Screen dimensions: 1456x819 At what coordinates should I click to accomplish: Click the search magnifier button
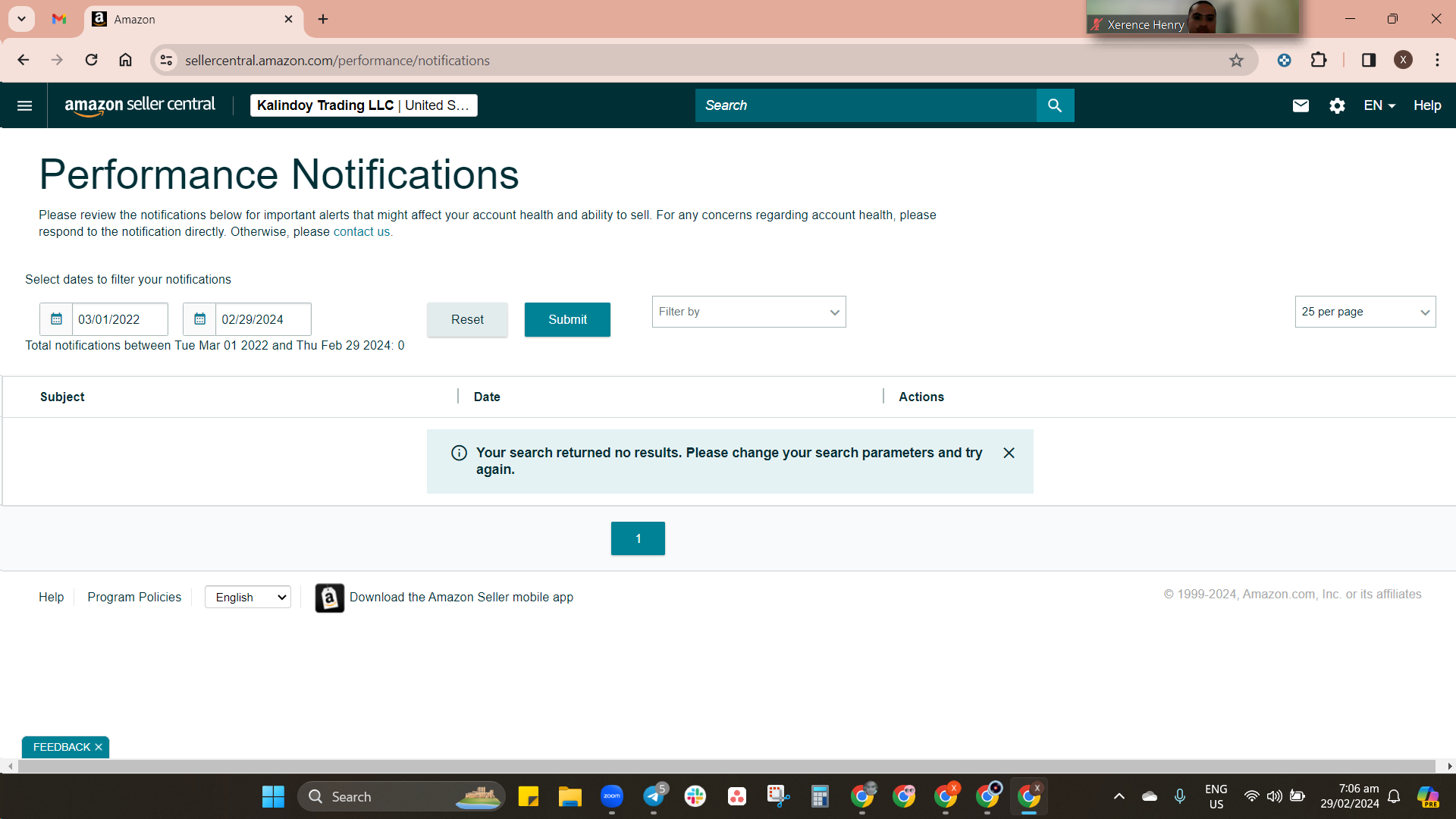1055,105
